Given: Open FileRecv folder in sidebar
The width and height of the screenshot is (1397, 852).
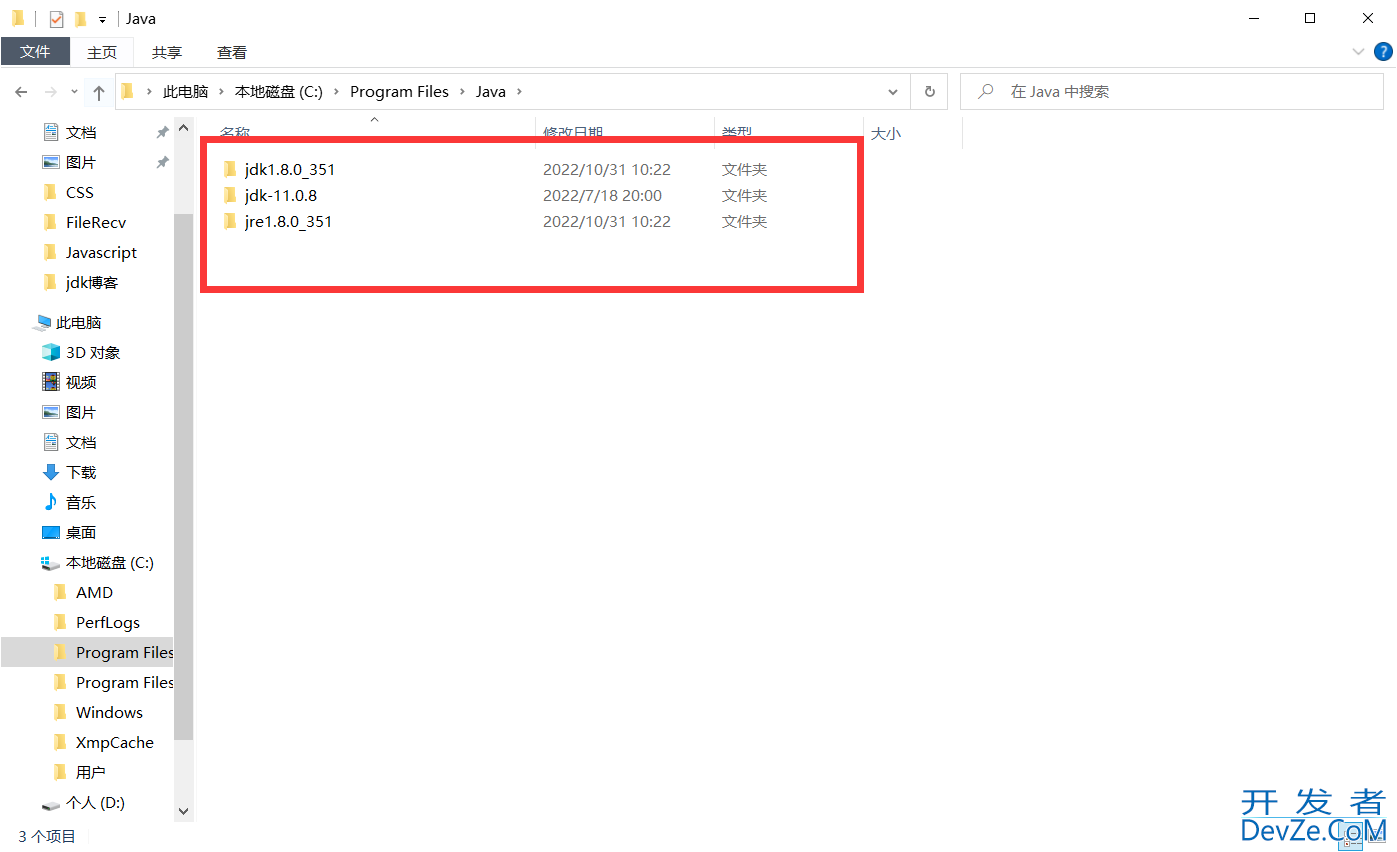Looking at the screenshot, I should (x=96, y=222).
